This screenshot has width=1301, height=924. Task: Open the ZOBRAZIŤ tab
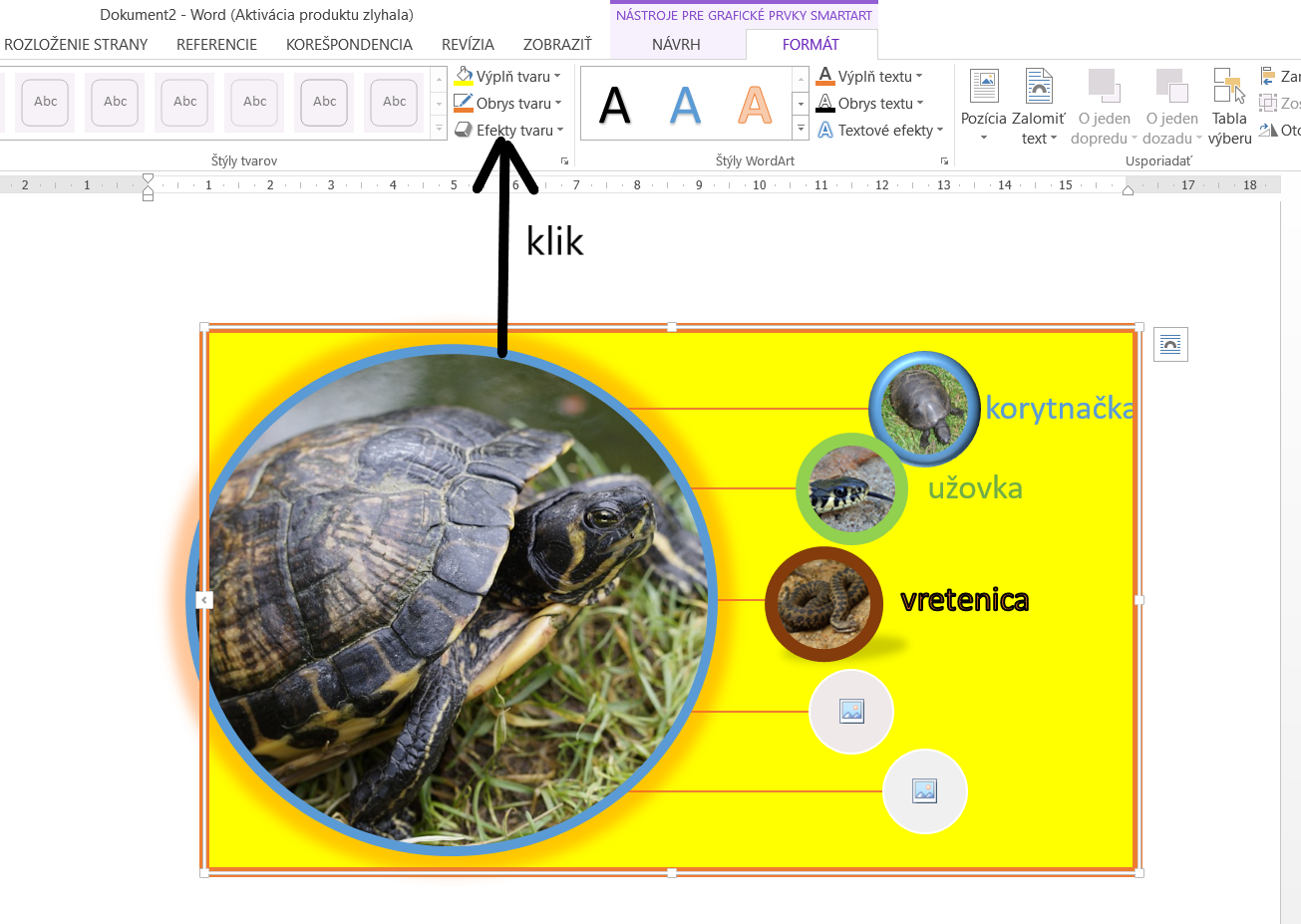[x=557, y=45]
